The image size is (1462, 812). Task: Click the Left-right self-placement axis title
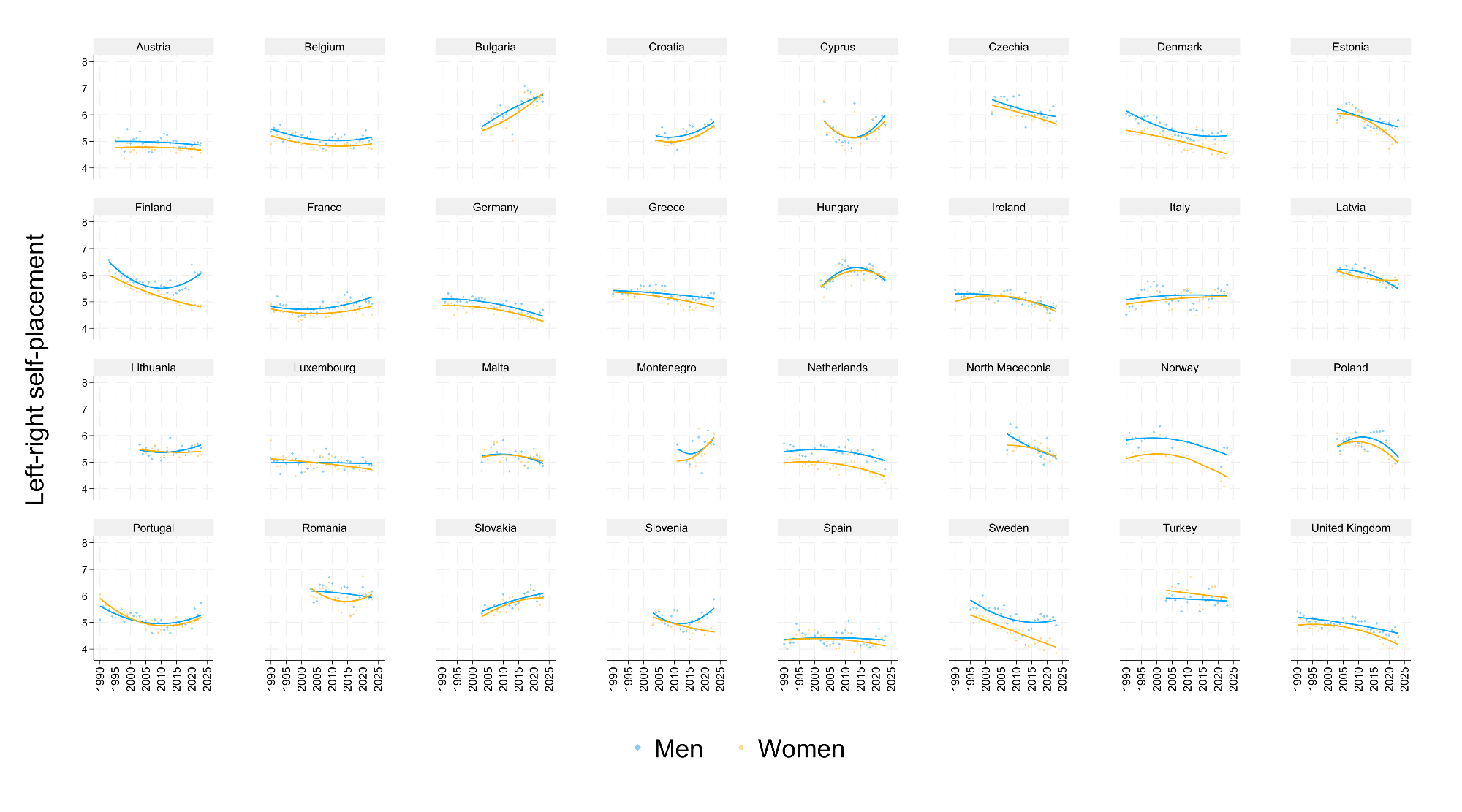point(35,369)
